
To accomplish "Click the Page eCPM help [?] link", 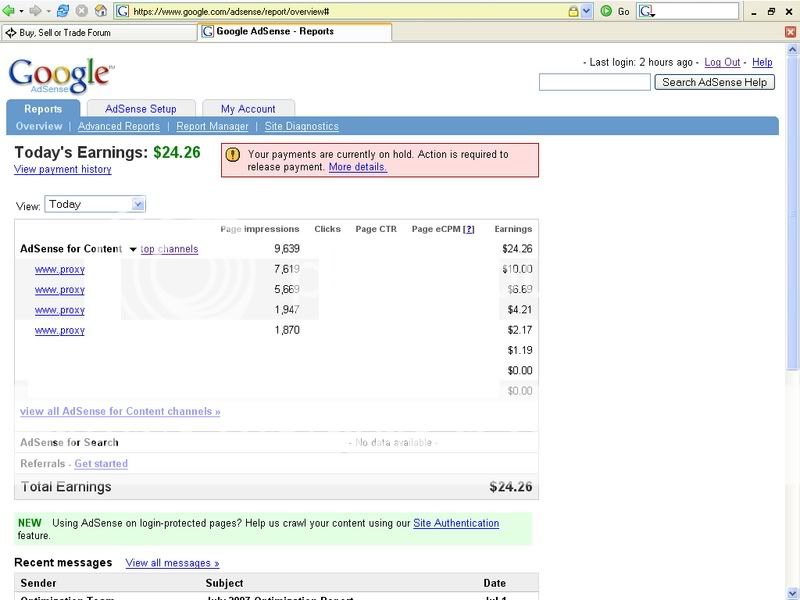I will click(468, 229).
